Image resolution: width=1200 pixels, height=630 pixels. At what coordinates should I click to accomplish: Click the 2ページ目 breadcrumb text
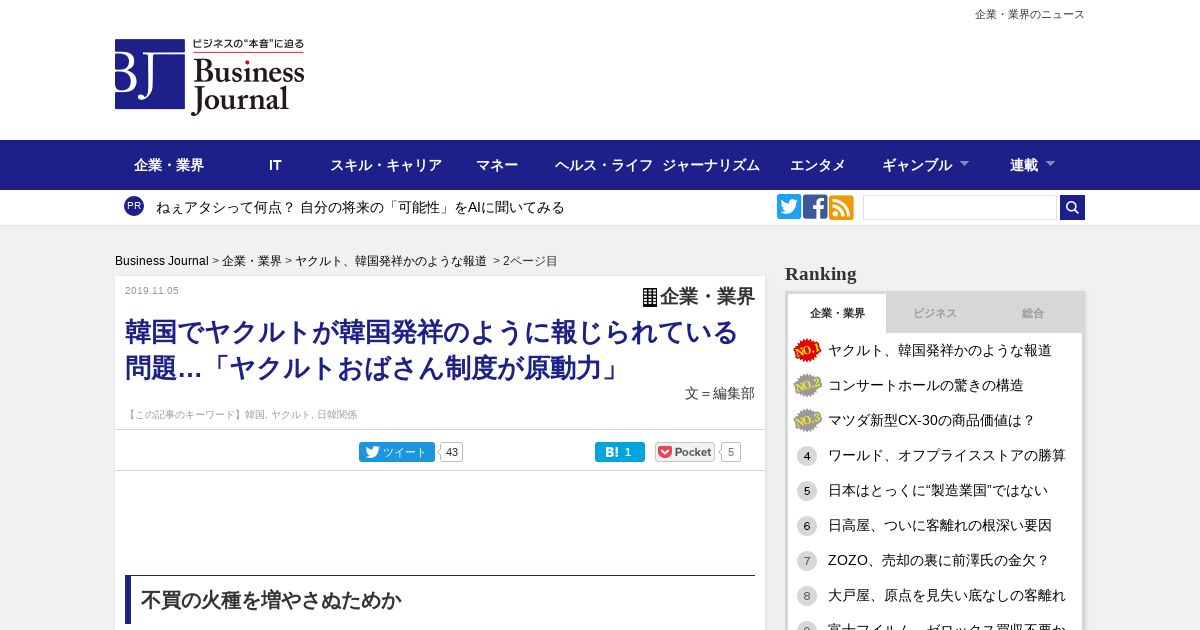coord(530,261)
